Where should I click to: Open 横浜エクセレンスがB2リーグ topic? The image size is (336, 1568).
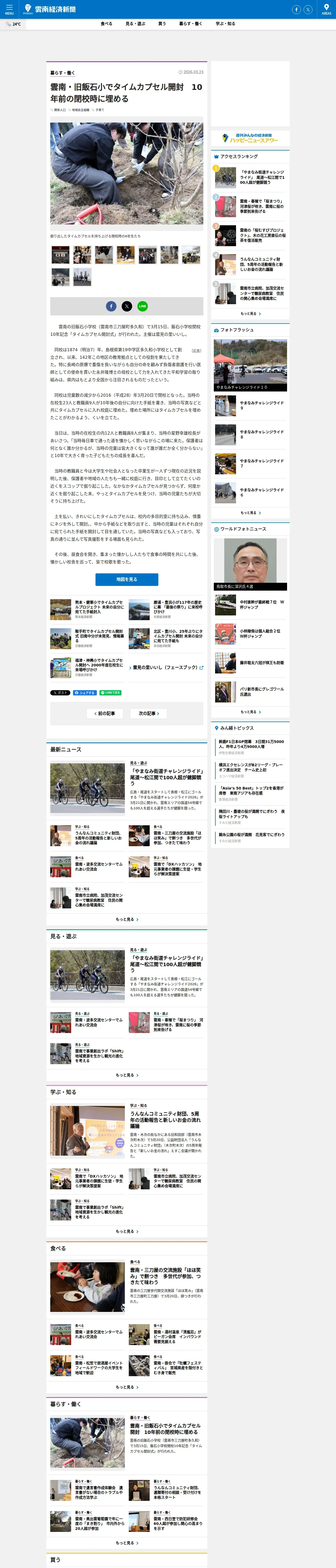pyautogui.click(x=251, y=767)
